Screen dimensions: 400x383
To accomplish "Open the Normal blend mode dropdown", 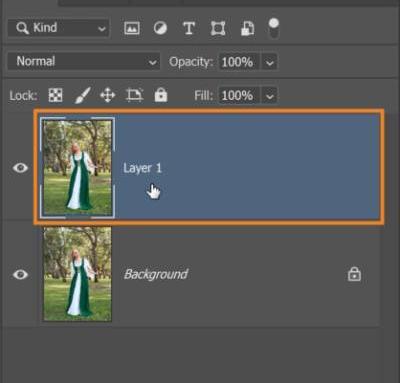I will [x=84, y=62].
